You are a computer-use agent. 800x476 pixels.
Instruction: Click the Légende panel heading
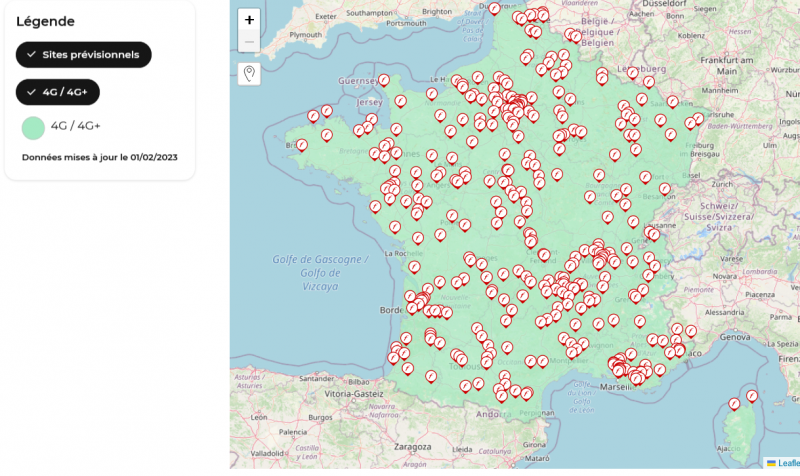click(45, 21)
